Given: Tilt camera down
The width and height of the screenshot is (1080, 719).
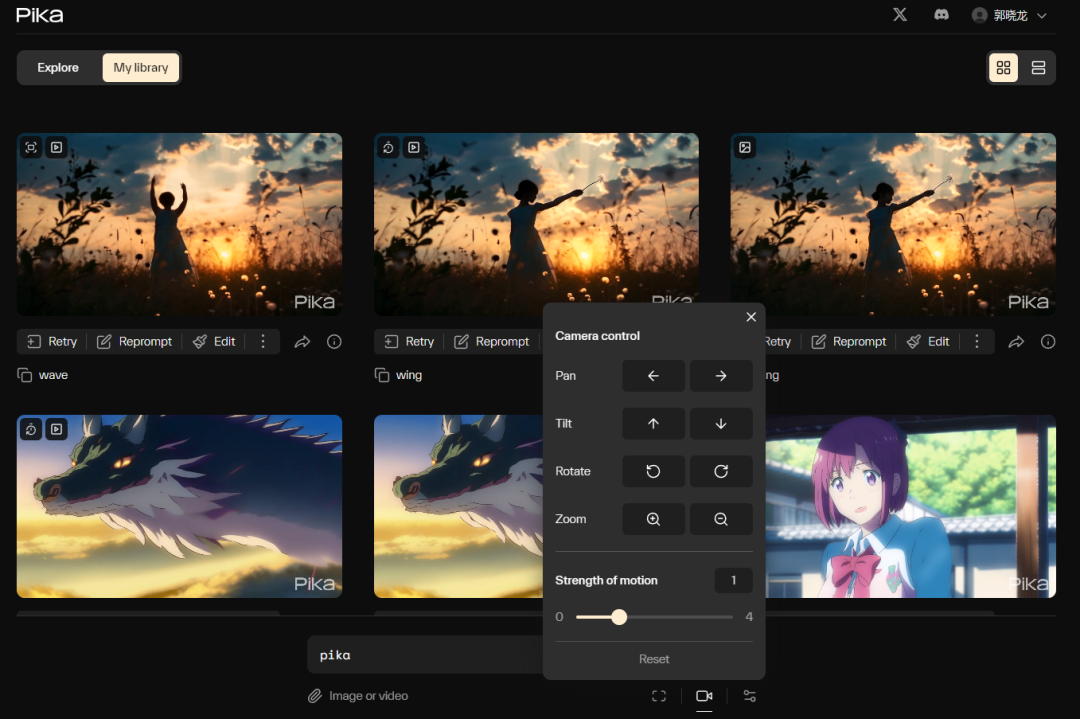Looking at the screenshot, I should pos(721,424).
